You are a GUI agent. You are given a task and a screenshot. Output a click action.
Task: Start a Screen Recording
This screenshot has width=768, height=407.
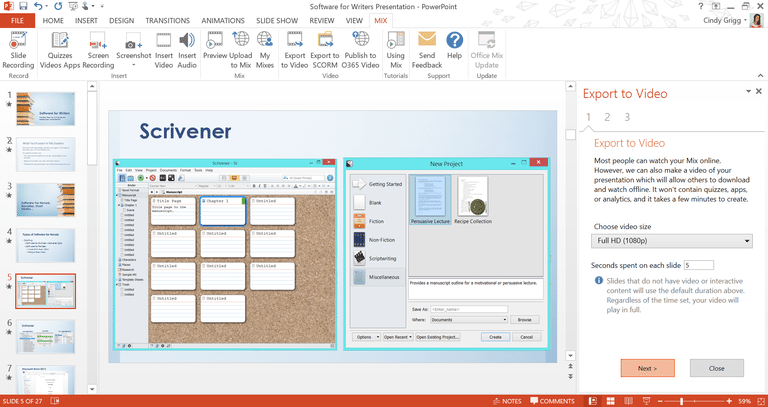[98, 51]
